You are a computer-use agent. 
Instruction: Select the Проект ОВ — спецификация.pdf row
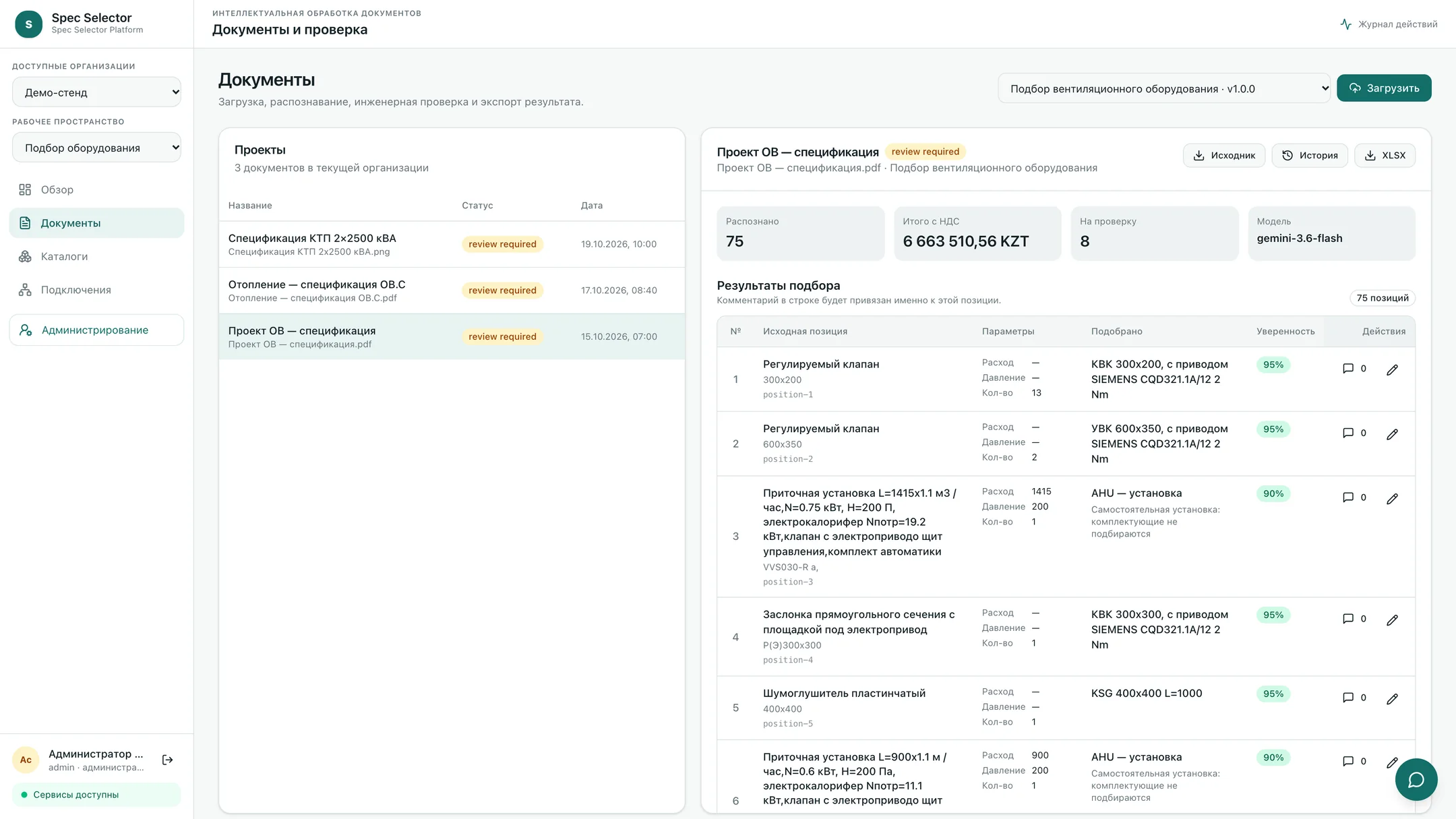[452, 336]
